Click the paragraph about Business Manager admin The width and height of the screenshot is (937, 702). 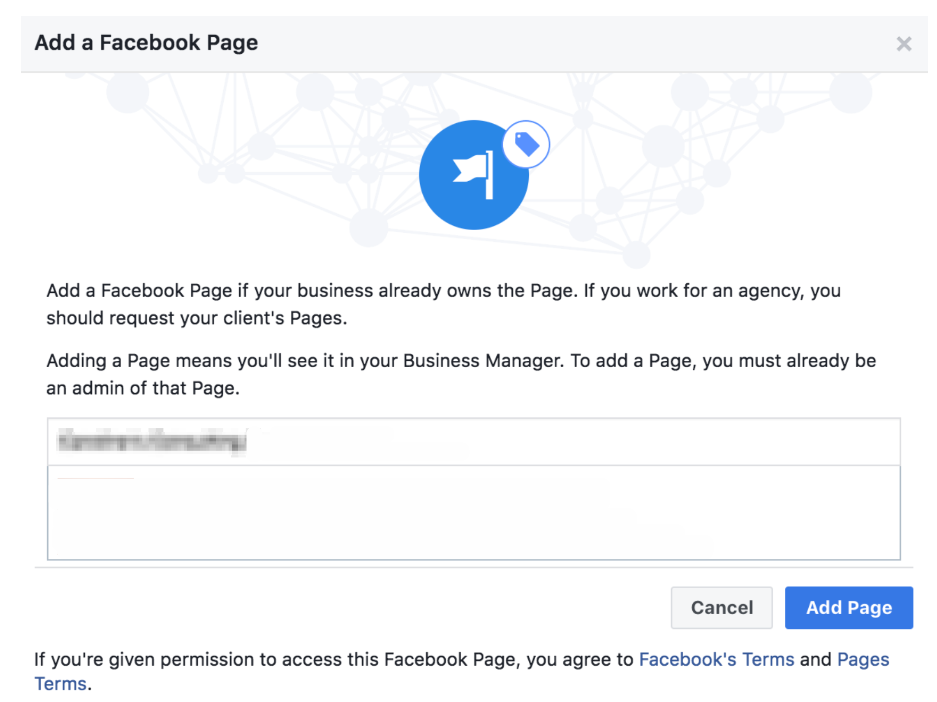461,375
